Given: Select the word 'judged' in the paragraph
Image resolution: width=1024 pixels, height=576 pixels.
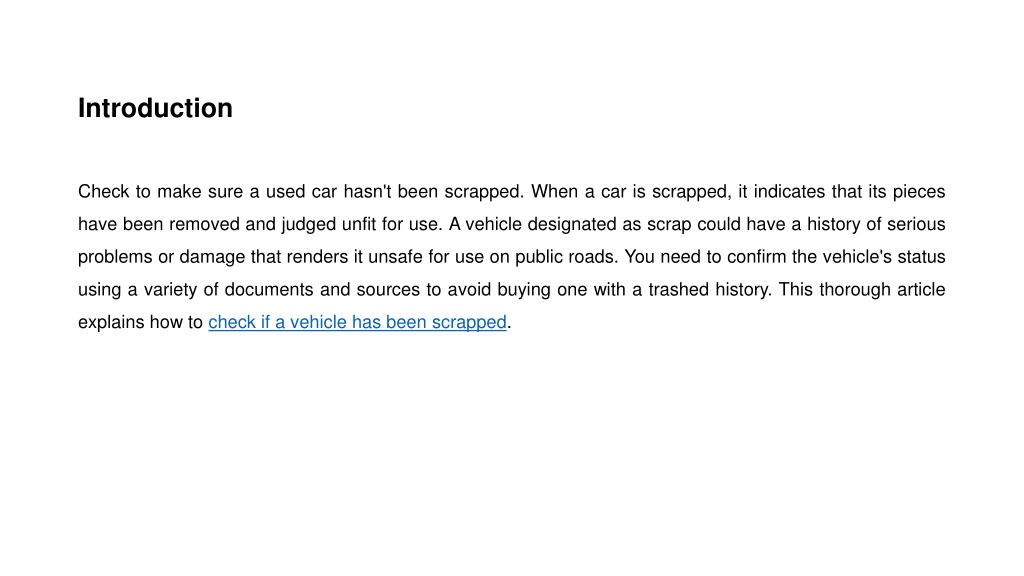Looking at the screenshot, I should click(309, 225).
